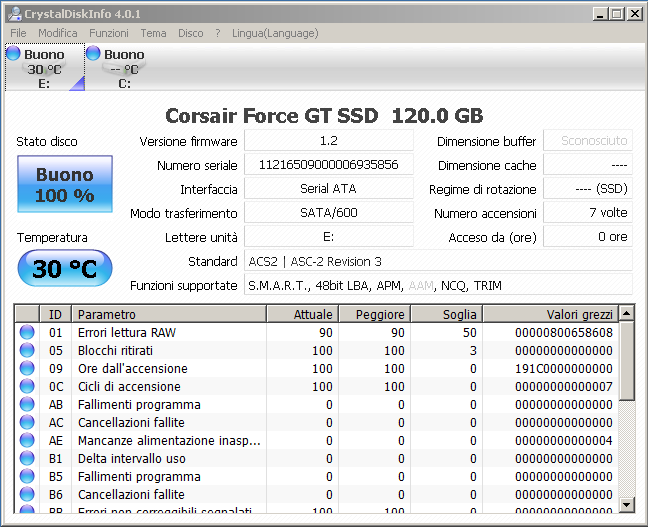Click the status orb for Cicli di accensione
Screen dimensions: 648x527
[27, 386]
